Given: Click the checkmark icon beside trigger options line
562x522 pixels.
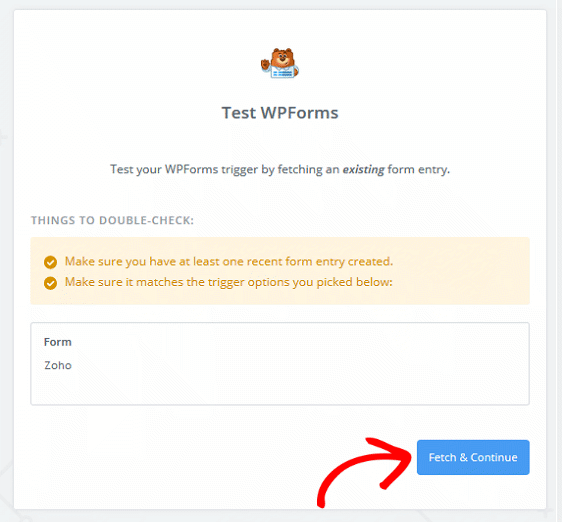Looking at the screenshot, I should pos(50,283).
